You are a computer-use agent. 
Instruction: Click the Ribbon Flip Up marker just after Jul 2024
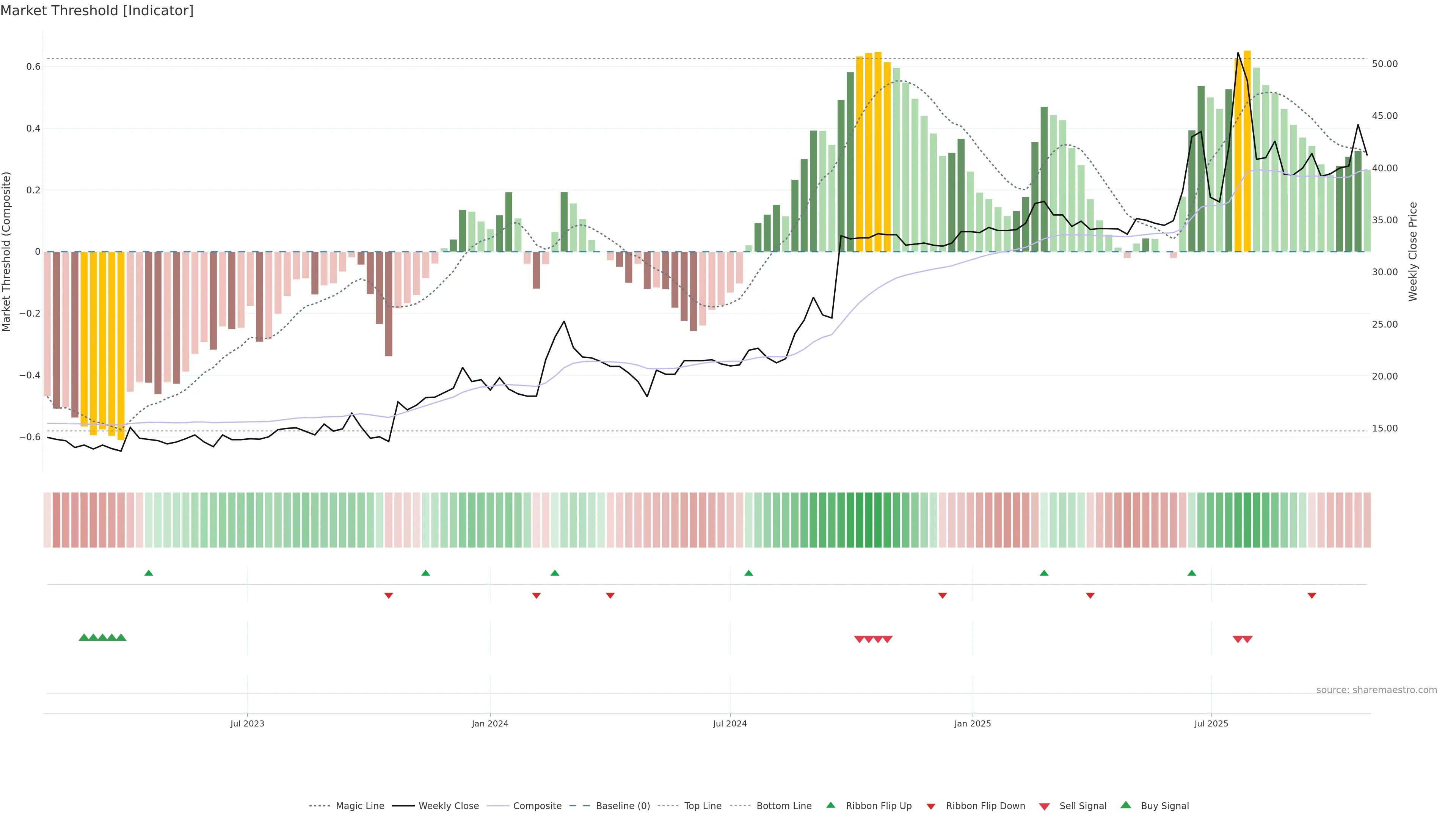click(748, 573)
